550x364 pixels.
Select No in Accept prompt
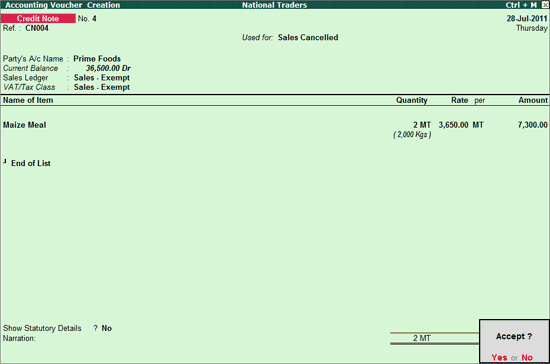(x=527, y=357)
